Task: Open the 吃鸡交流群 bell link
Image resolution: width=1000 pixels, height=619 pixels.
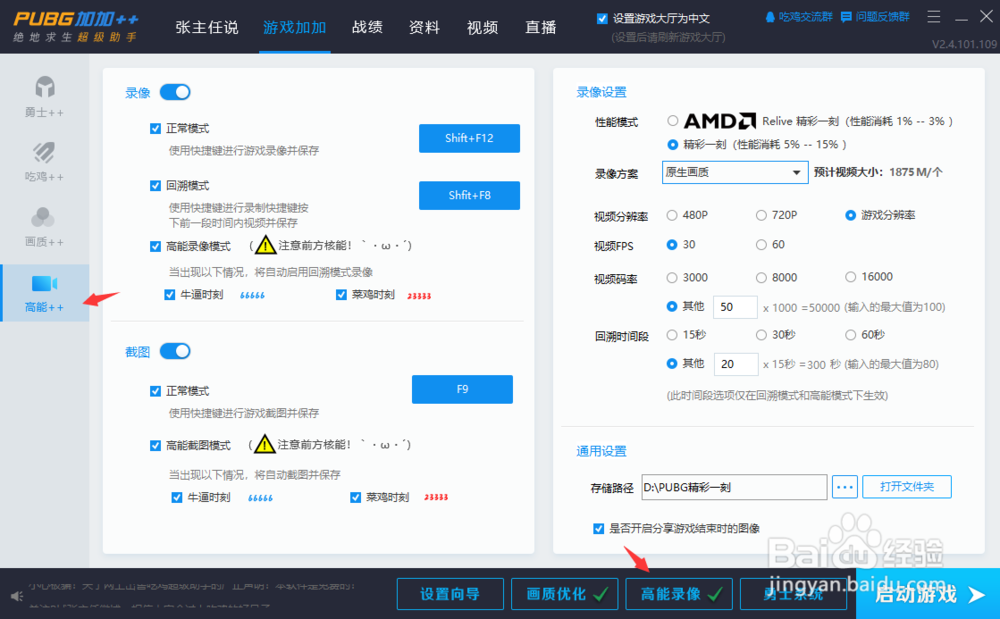Action: coord(798,17)
